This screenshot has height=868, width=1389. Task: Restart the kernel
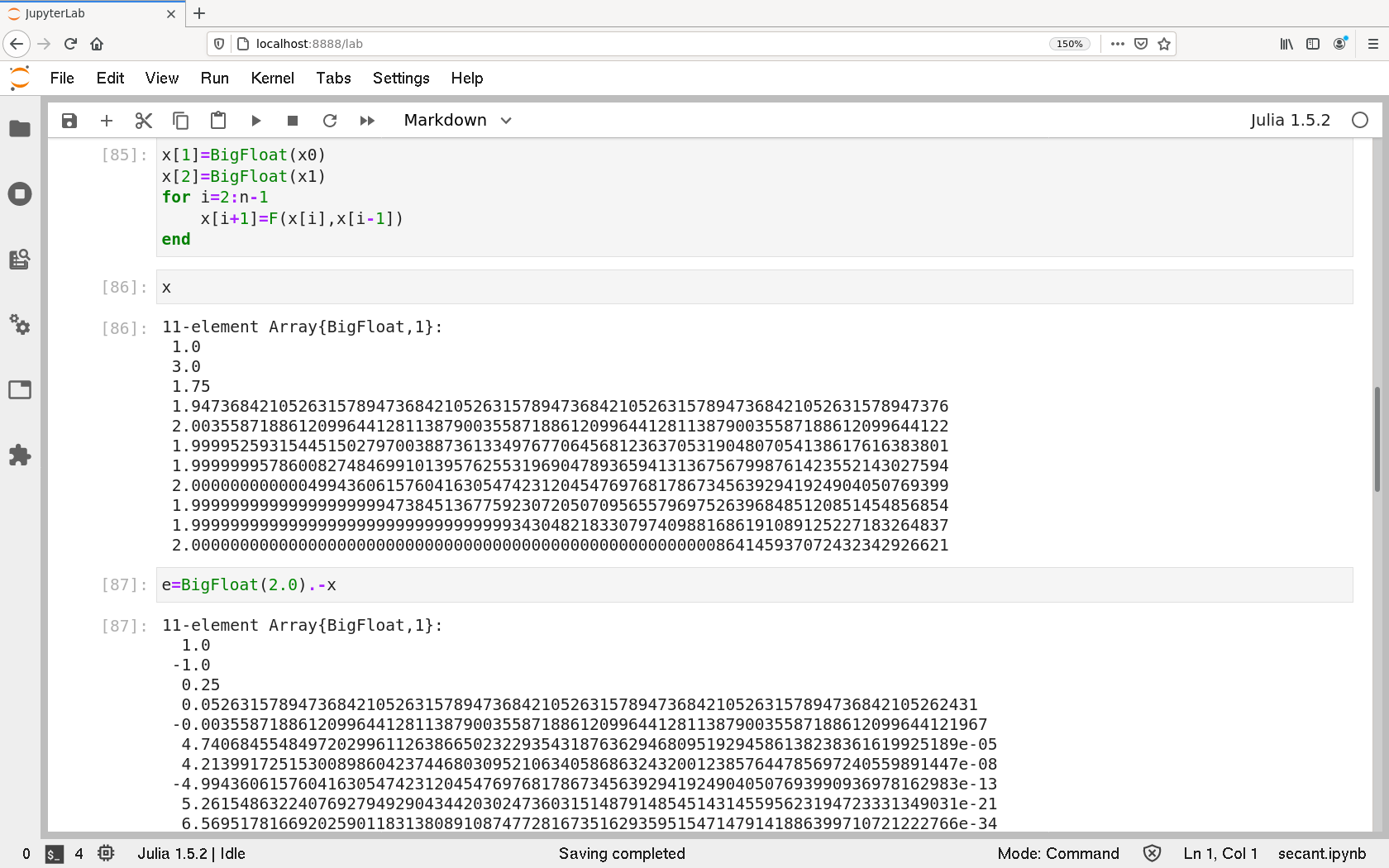(330, 121)
